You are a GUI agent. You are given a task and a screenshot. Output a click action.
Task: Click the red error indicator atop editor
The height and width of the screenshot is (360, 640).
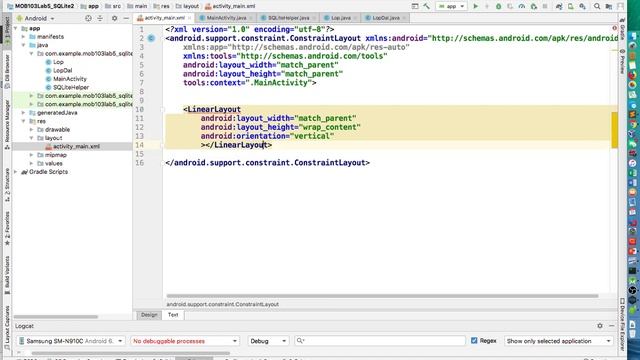pos(614,28)
